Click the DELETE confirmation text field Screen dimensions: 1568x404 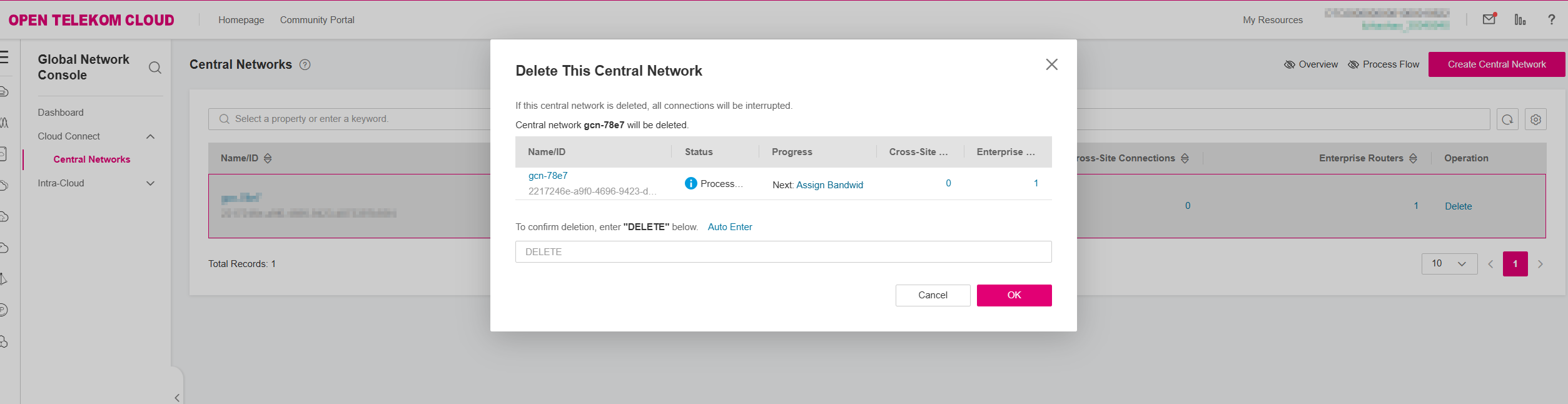783,252
